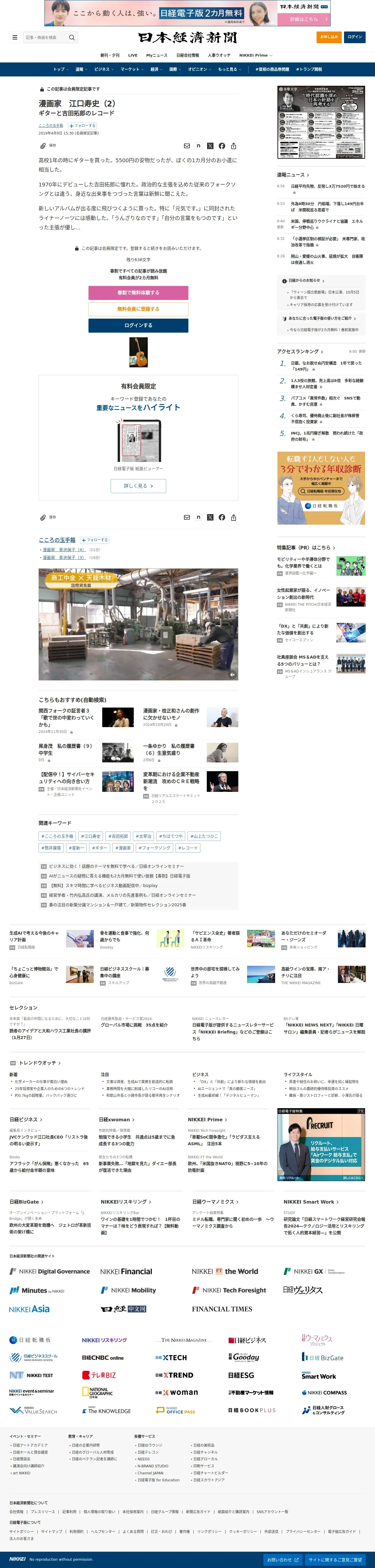Share article via note icon under headline
The height and width of the screenshot is (1568, 375).
point(198,146)
